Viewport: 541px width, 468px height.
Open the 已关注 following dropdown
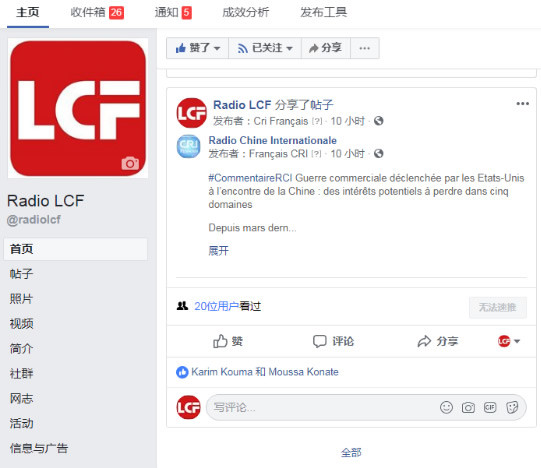[x=265, y=48]
